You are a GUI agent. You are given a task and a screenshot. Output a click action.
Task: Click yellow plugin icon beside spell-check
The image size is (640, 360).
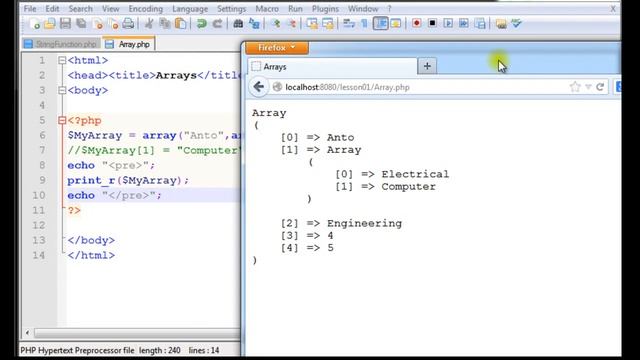pyautogui.click(x=501, y=24)
